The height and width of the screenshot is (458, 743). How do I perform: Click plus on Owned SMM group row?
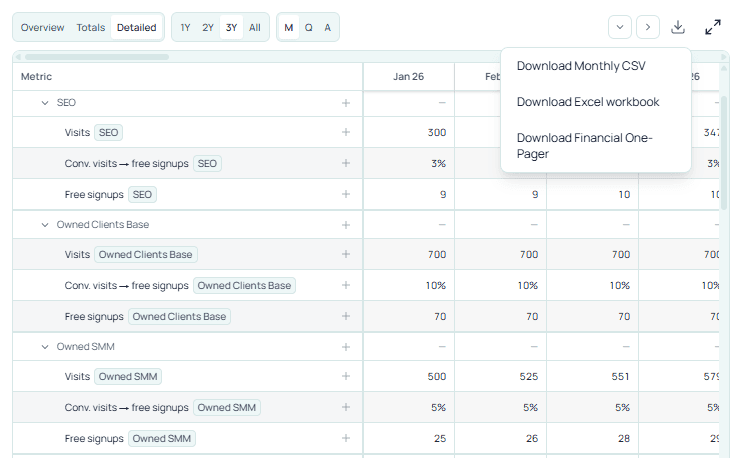coord(346,347)
